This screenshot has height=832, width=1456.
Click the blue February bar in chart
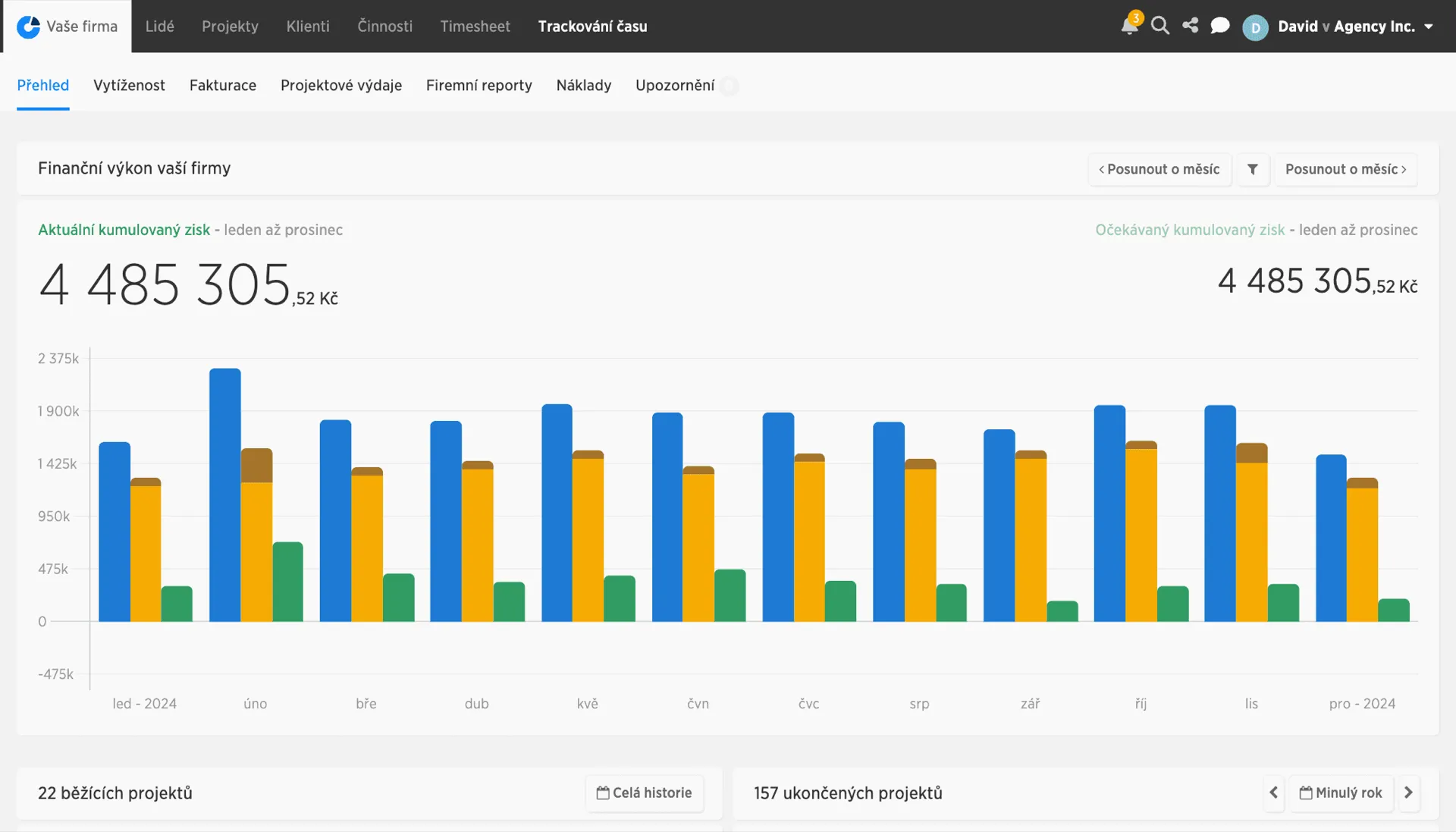pyautogui.click(x=225, y=494)
